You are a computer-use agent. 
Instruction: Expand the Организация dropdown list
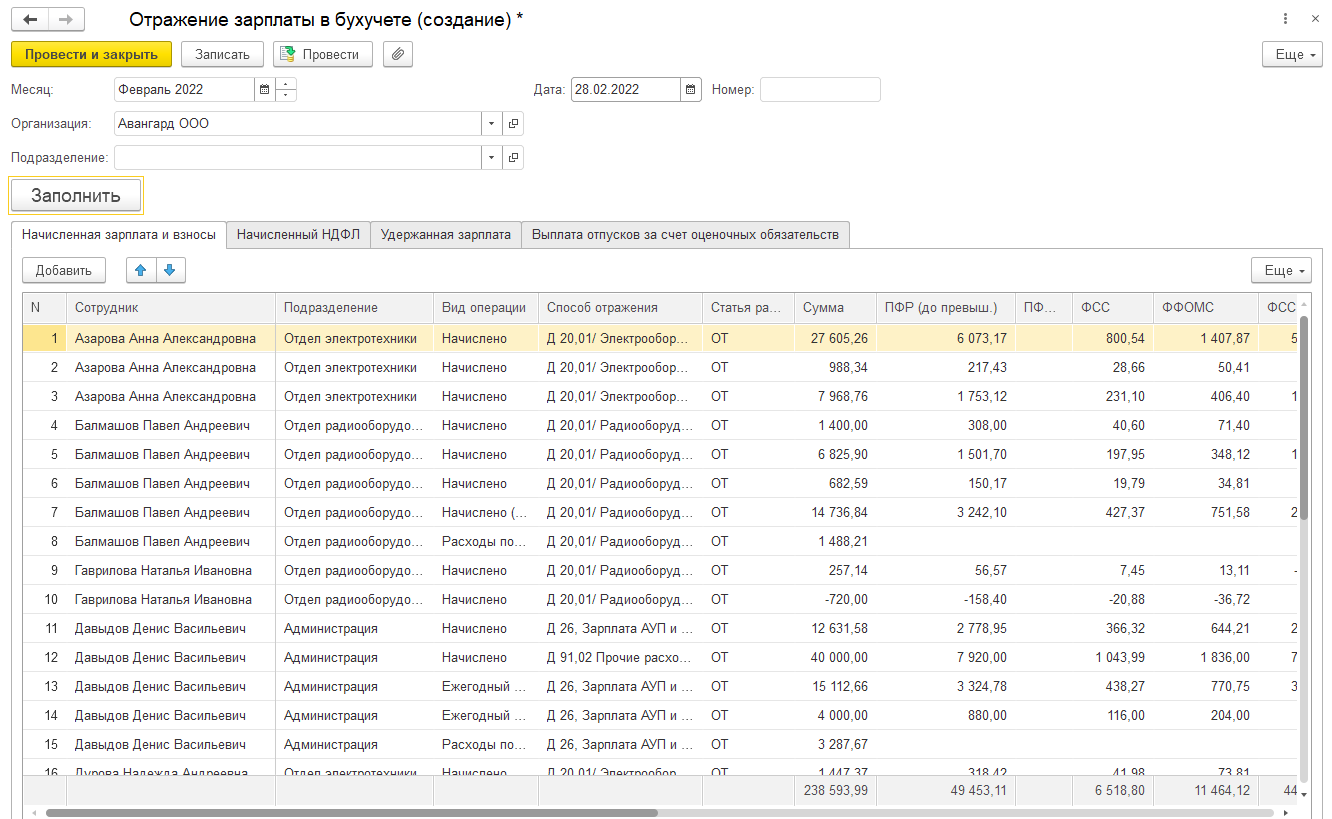(491, 124)
